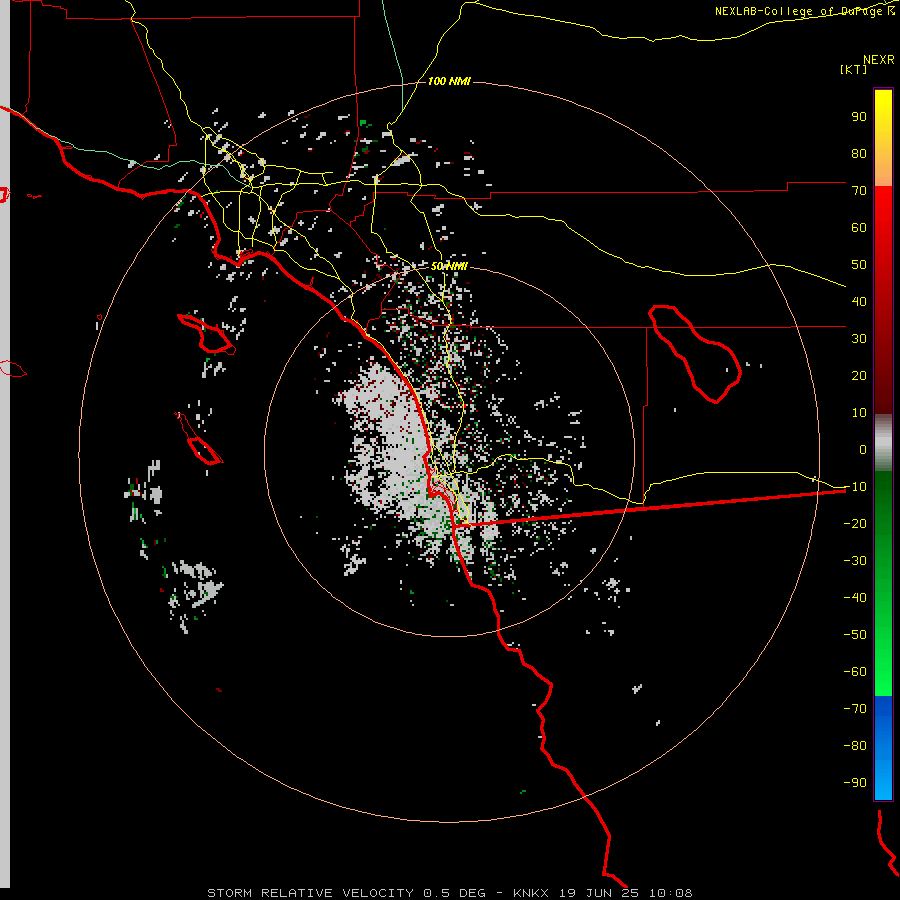This screenshot has height=900, width=900.
Task: Select the -20 knot scale label
Action: coord(855,523)
